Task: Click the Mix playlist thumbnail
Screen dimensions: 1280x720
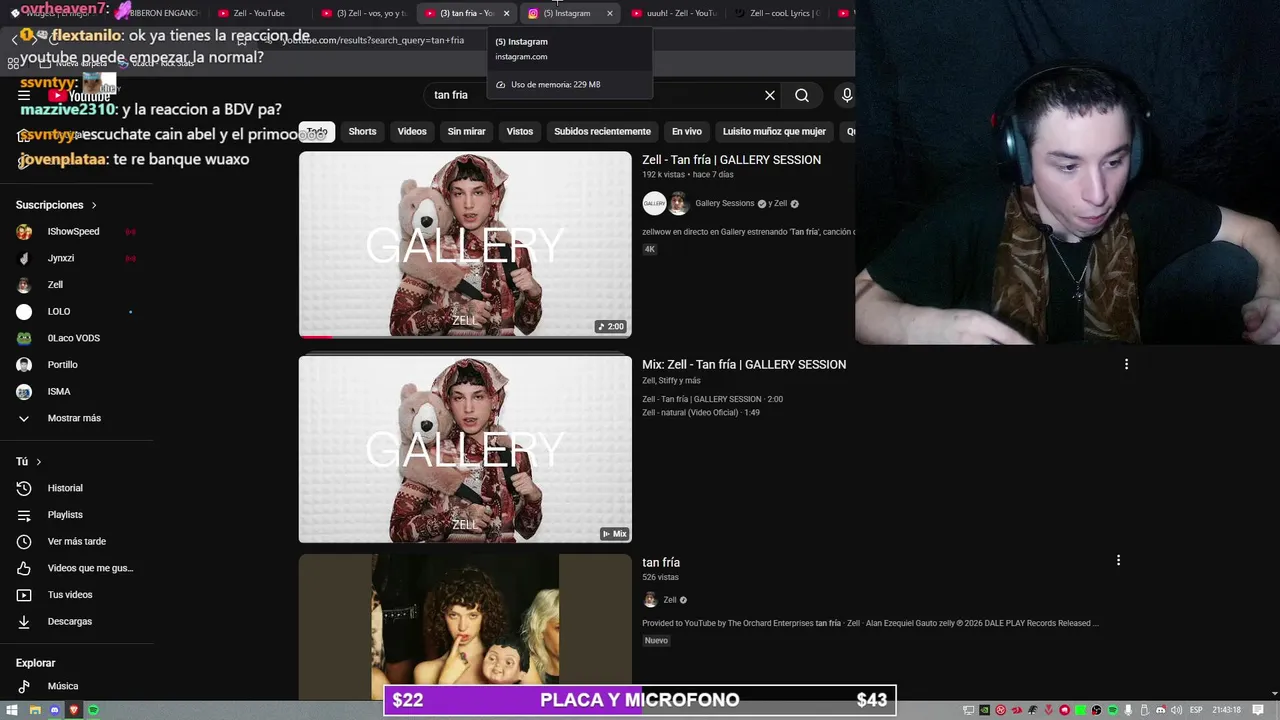Action: coord(465,449)
